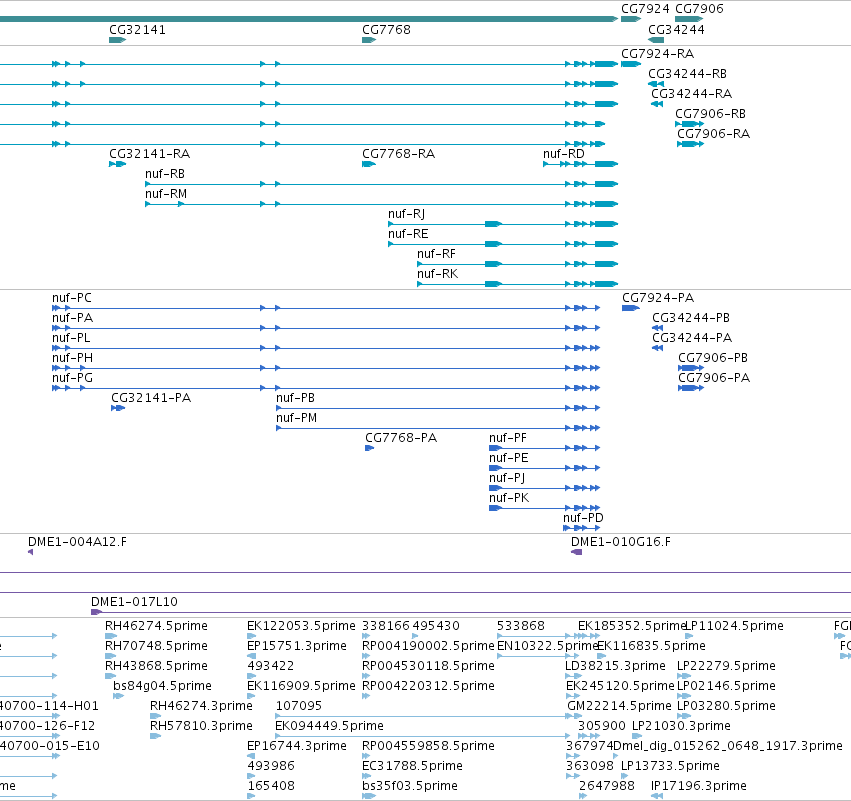Click EST label LP13733.5prime
Image resolution: width=851 pixels, height=801 pixels.
[x=670, y=766]
